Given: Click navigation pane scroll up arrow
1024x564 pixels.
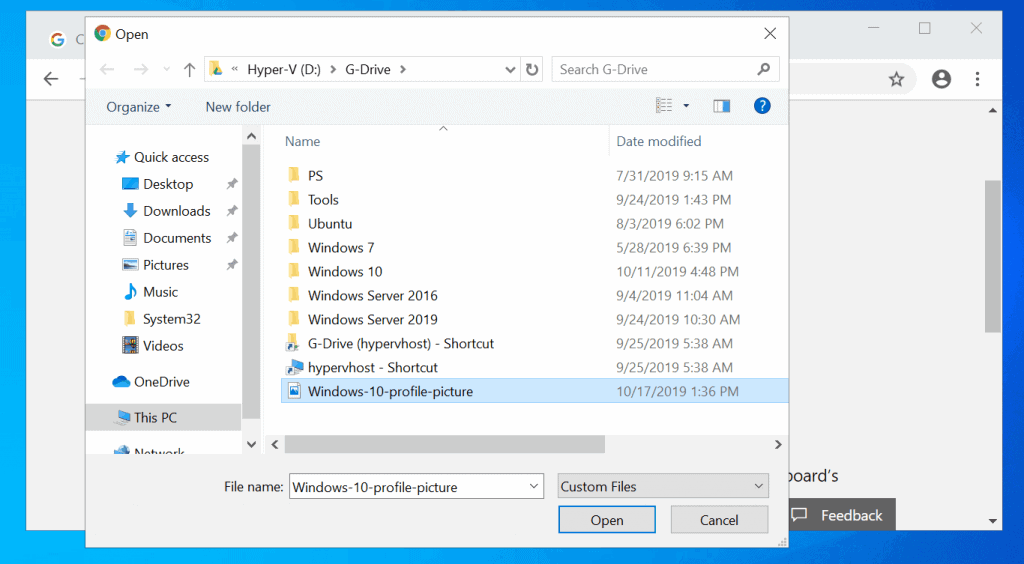Looking at the screenshot, I should (x=251, y=136).
